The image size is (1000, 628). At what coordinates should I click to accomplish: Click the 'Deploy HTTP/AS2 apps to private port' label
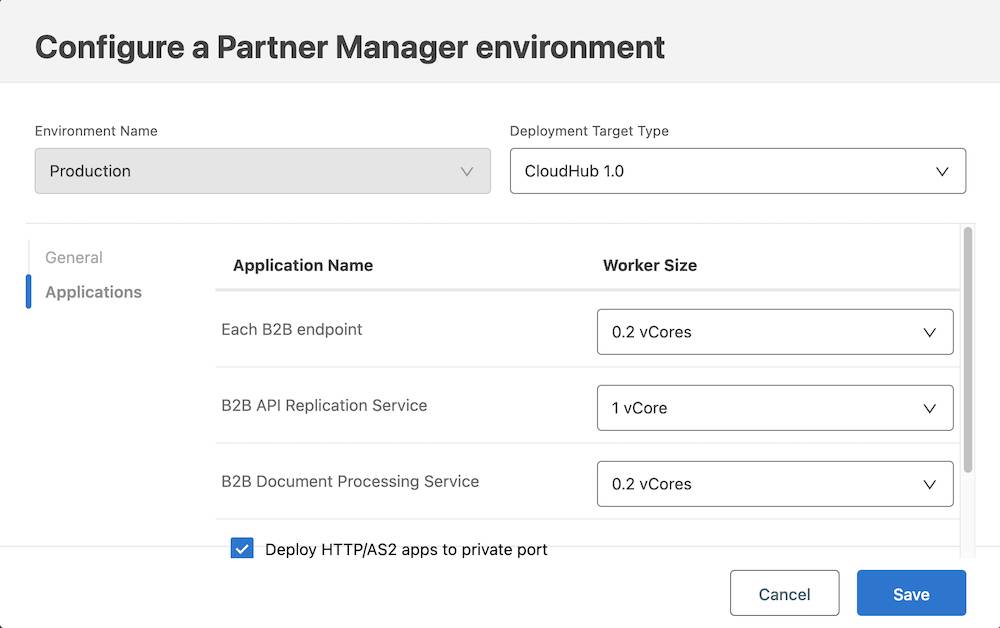click(406, 550)
